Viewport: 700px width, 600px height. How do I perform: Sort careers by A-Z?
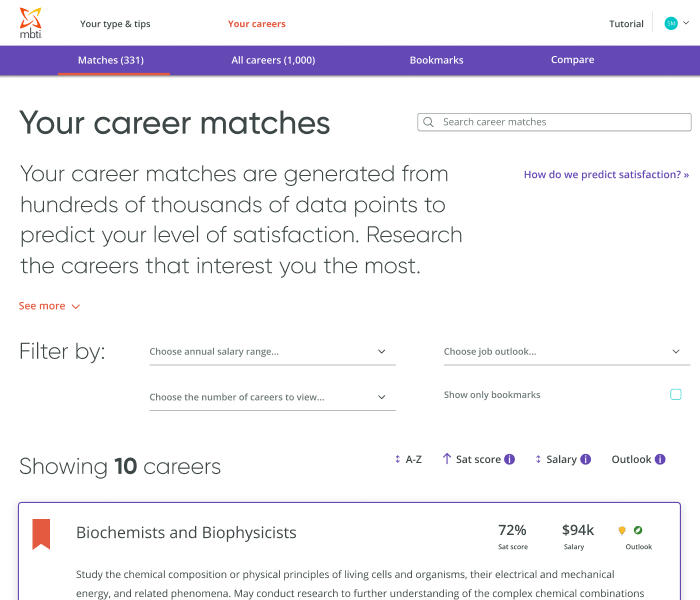[x=408, y=460]
